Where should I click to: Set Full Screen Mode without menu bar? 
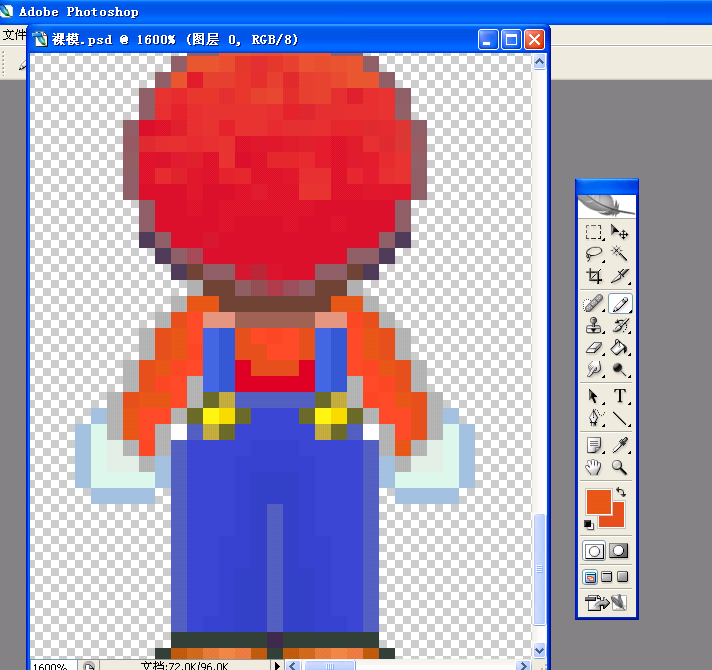click(x=623, y=577)
